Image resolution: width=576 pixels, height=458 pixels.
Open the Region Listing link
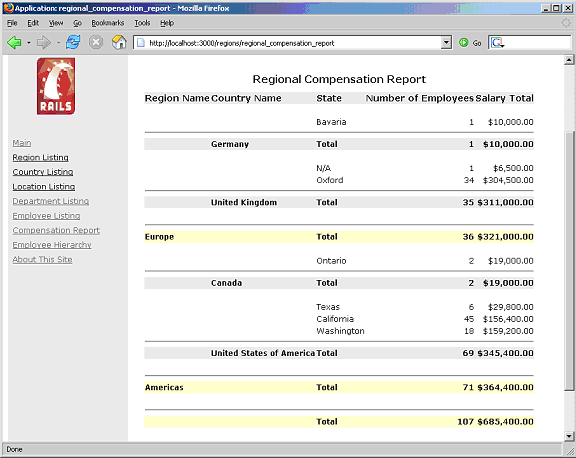[40, 158]
